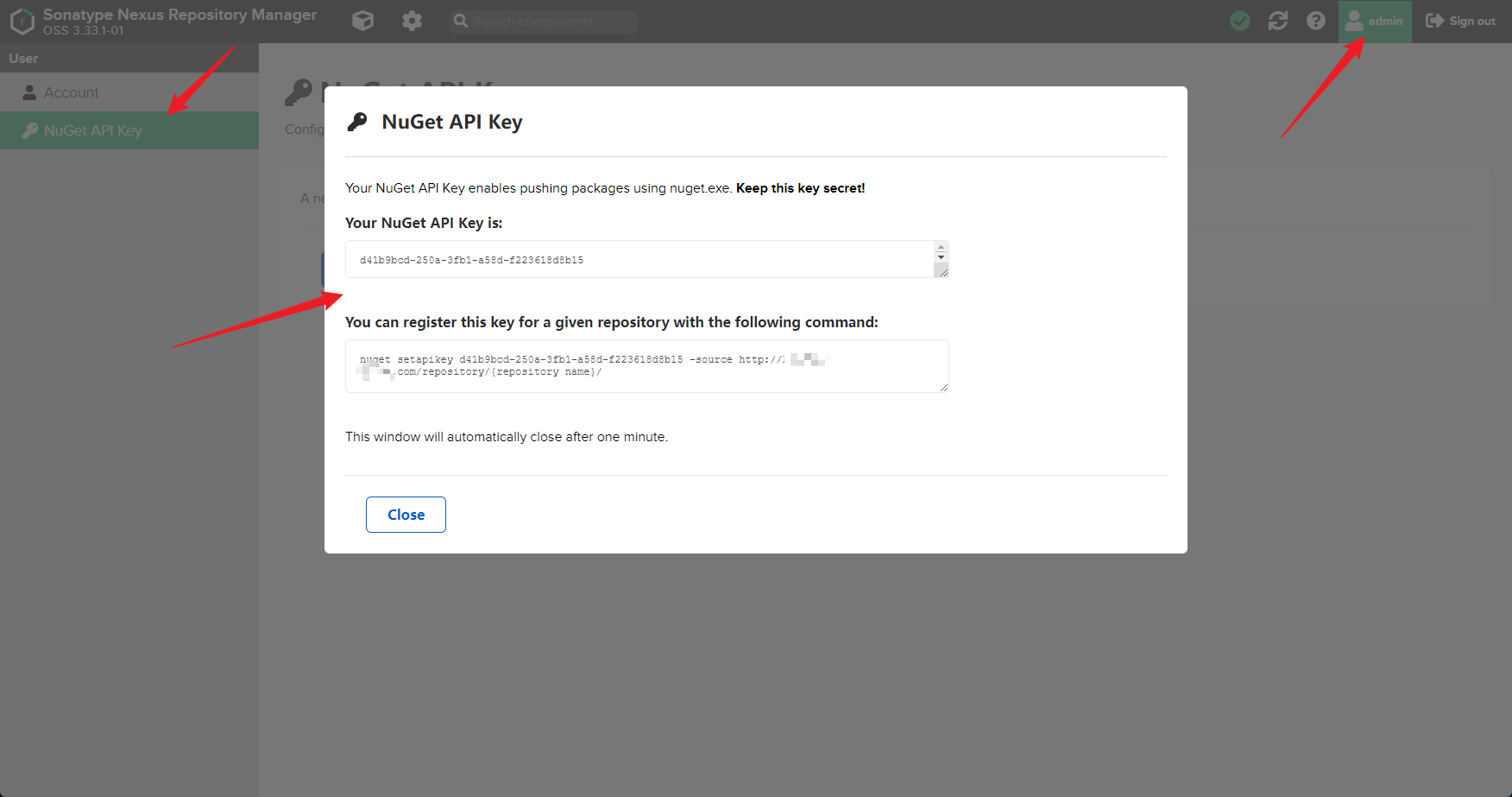
Task: Click Sign out
Action: pyautogui.click(x=1460, y=21)
